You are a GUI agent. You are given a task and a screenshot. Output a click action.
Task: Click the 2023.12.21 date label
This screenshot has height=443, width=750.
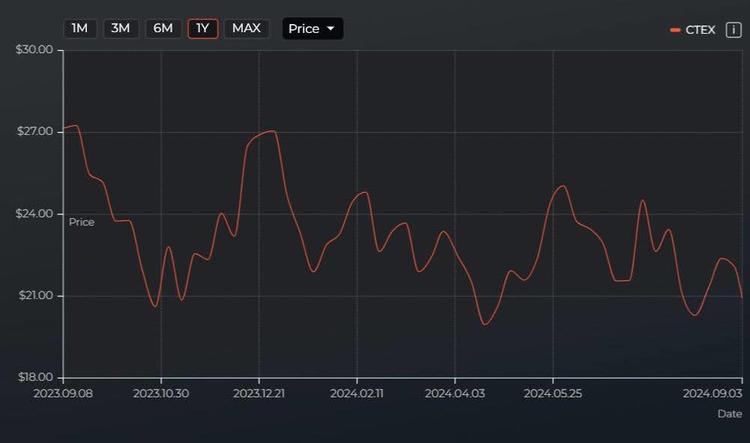coord(259,393)
